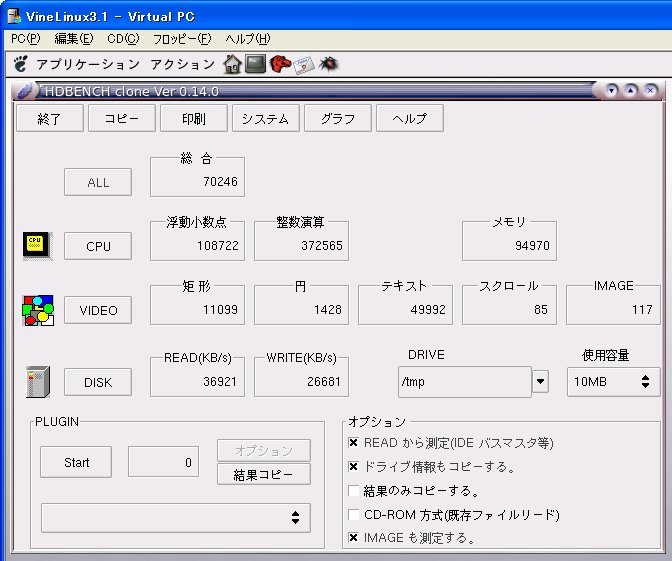Click the ヘルプ button in HDBENCH toolbar
This screenshot has width=672, height=561.
click(410, 118)
